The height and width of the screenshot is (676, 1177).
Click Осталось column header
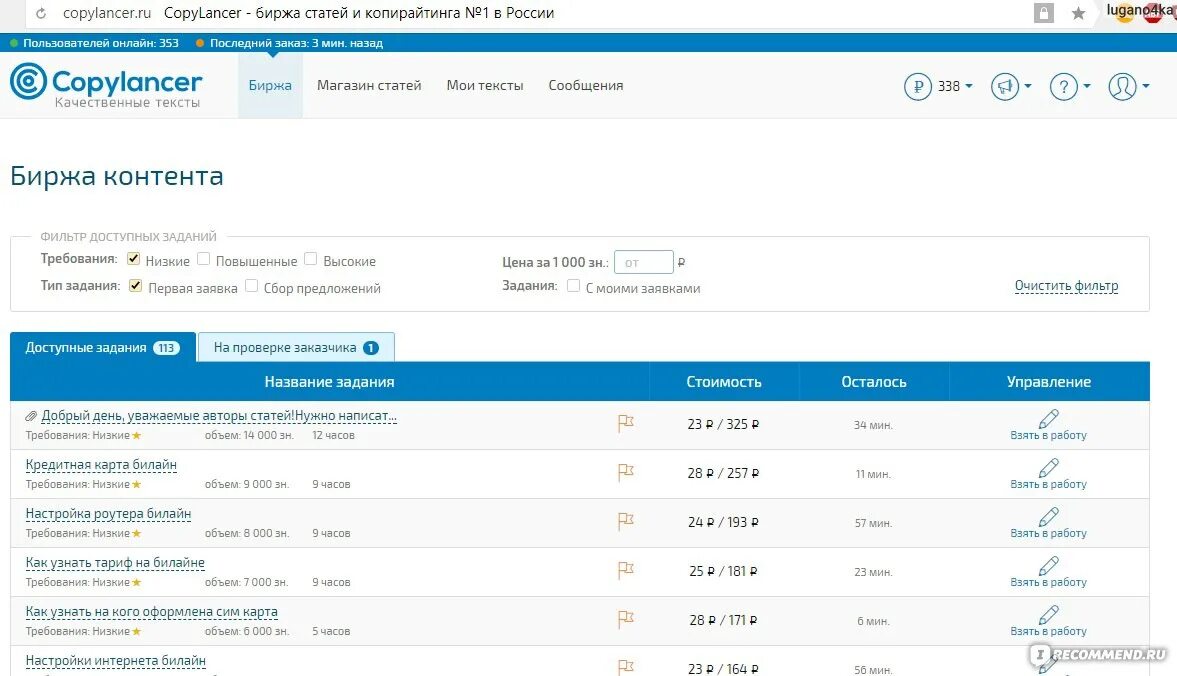coord(874,382)
